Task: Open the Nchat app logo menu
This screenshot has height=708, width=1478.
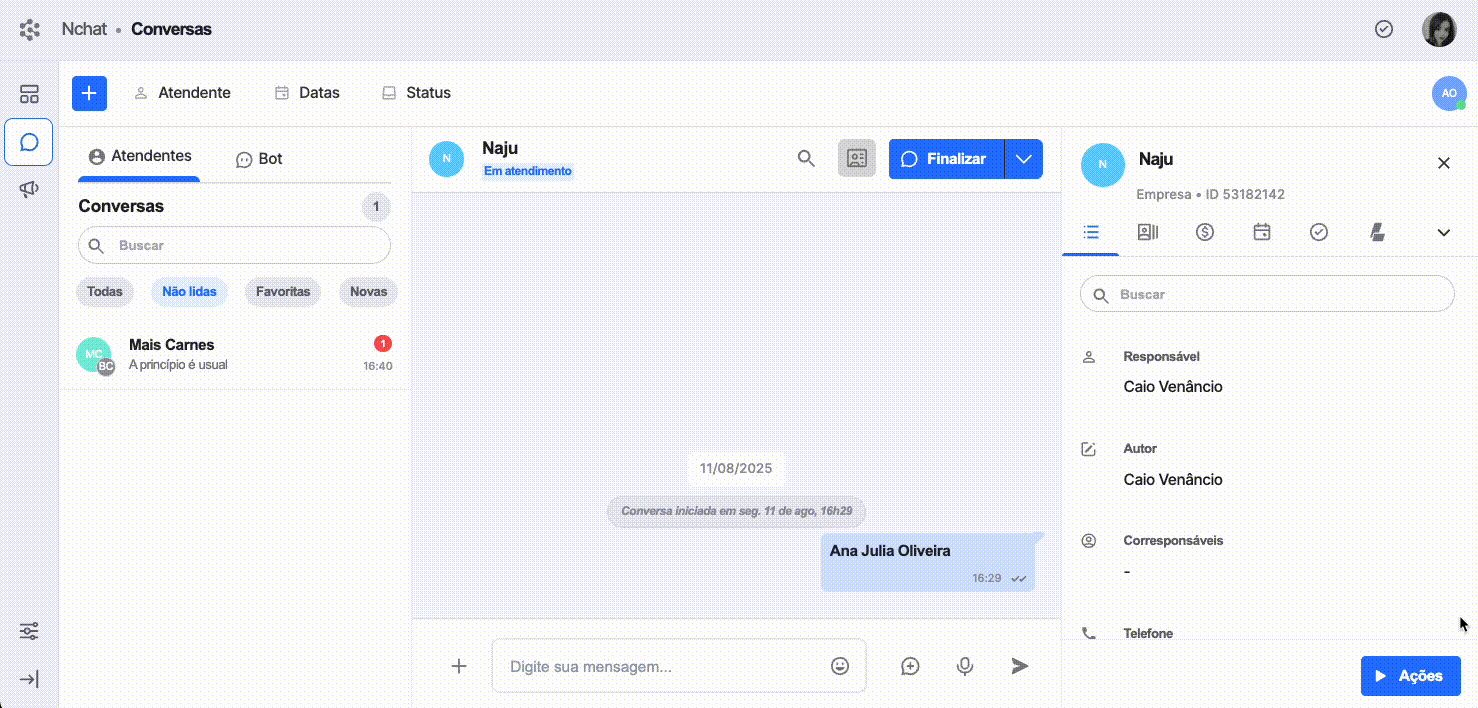Action: coord(30,29)
